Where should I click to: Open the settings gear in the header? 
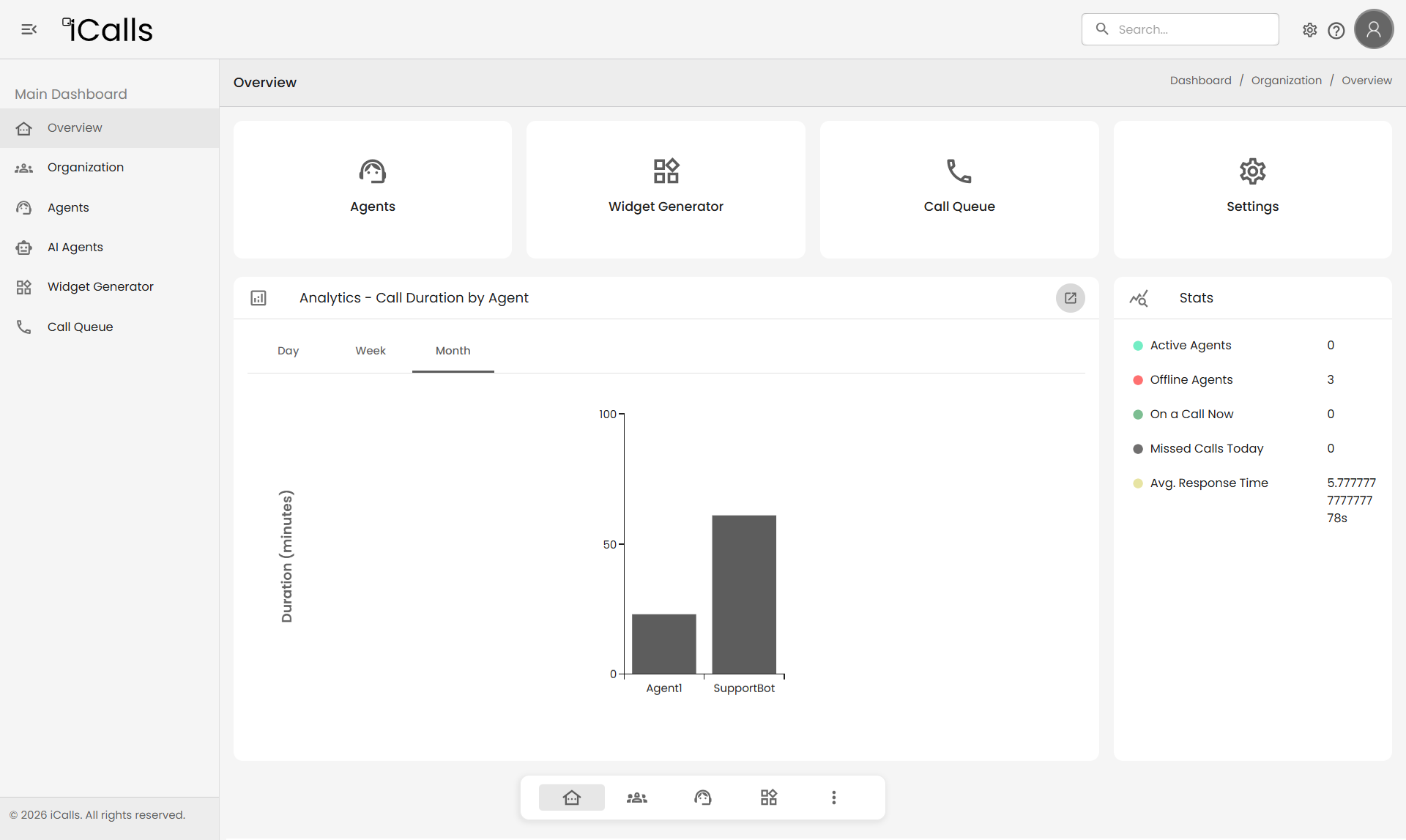pyautogui.click(x=1309, y=30)
